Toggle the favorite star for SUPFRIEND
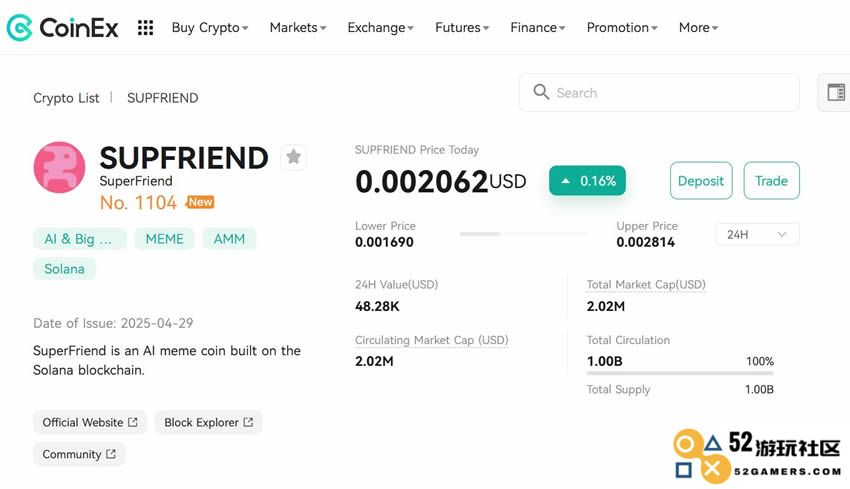The height and width of the screenshot is (489, 850). pyautogui.click(x=293, y=157)
